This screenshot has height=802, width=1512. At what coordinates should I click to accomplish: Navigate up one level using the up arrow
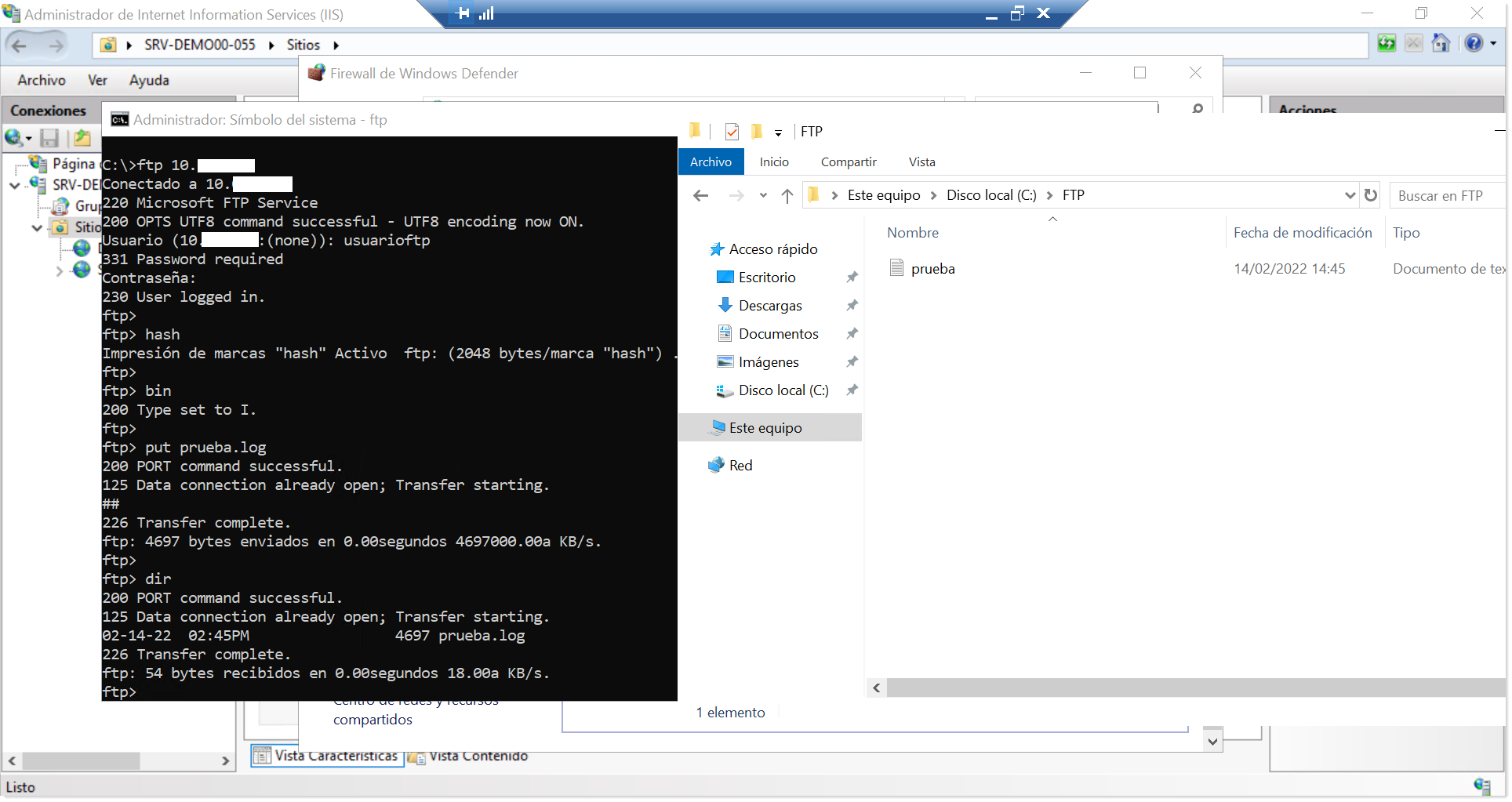point(787,195)
